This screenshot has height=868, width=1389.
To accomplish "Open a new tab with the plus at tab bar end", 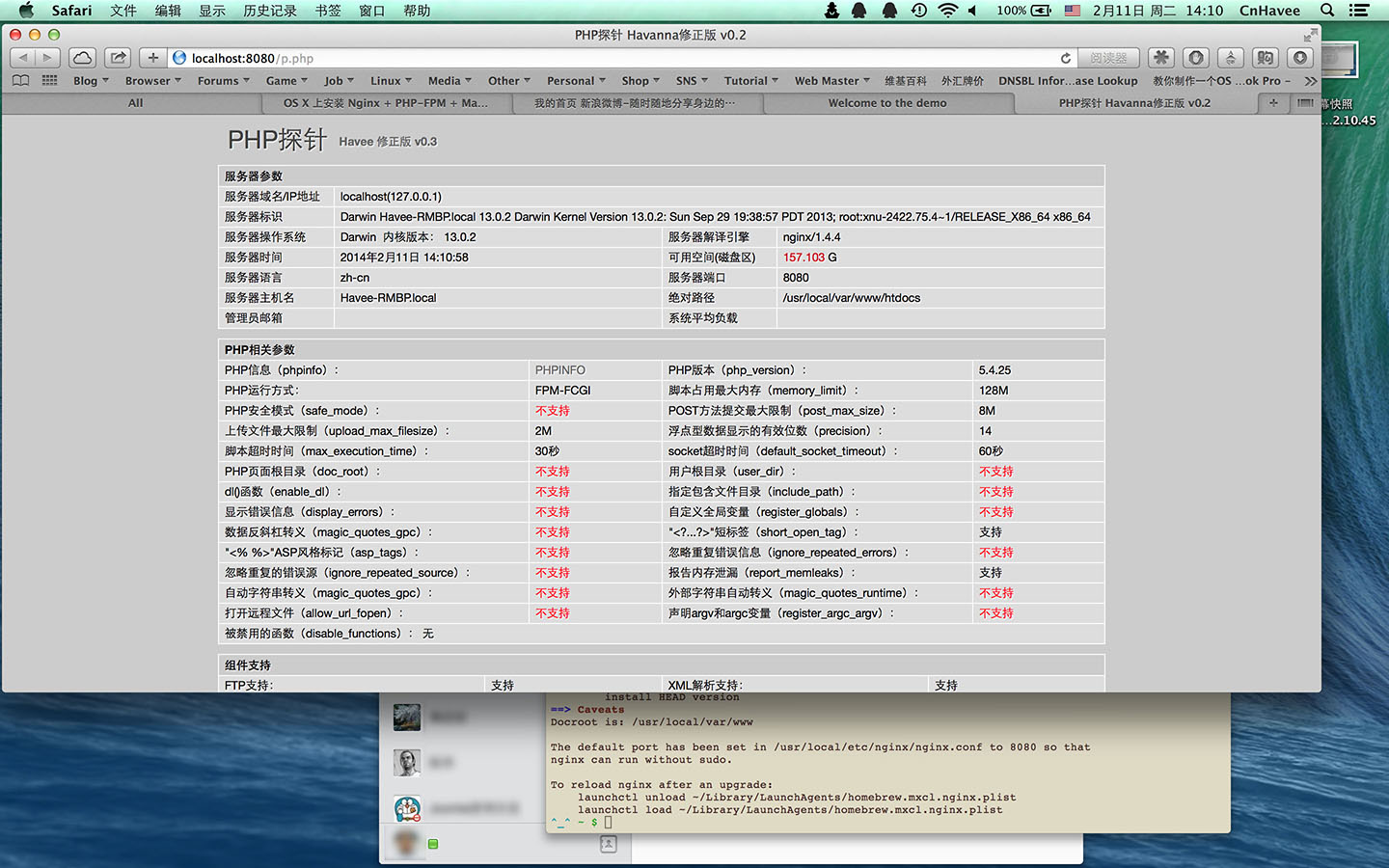I will 1273,103.
